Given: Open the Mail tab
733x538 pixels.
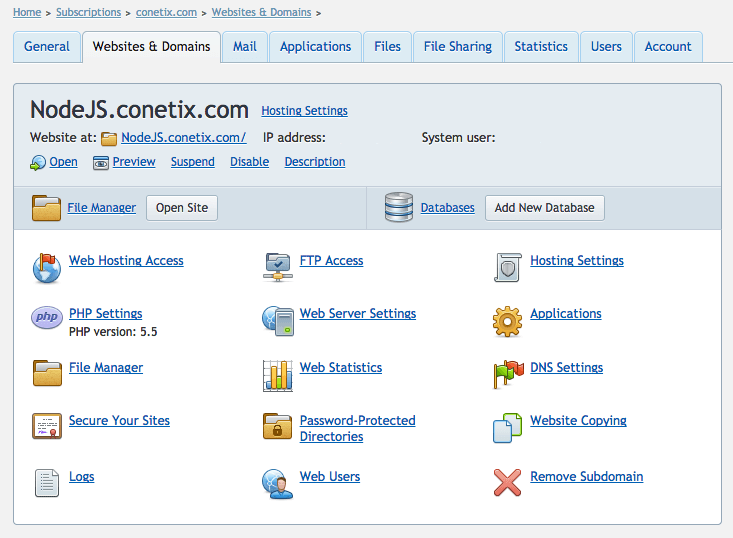Looking at the screenshot, I should pyautogui.click(x=245, y=47).
